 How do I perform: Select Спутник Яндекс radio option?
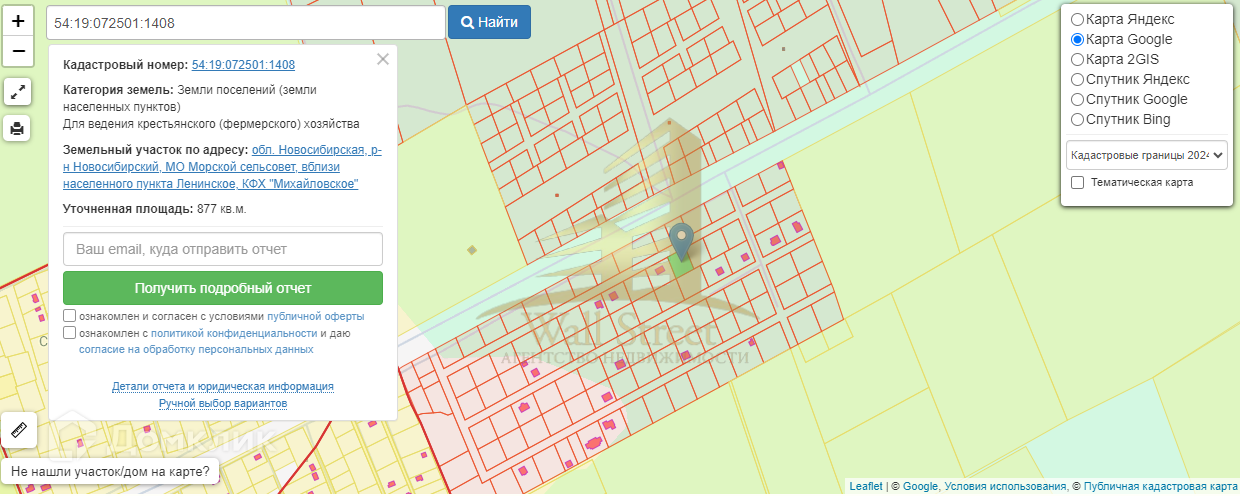point(1077,79)
